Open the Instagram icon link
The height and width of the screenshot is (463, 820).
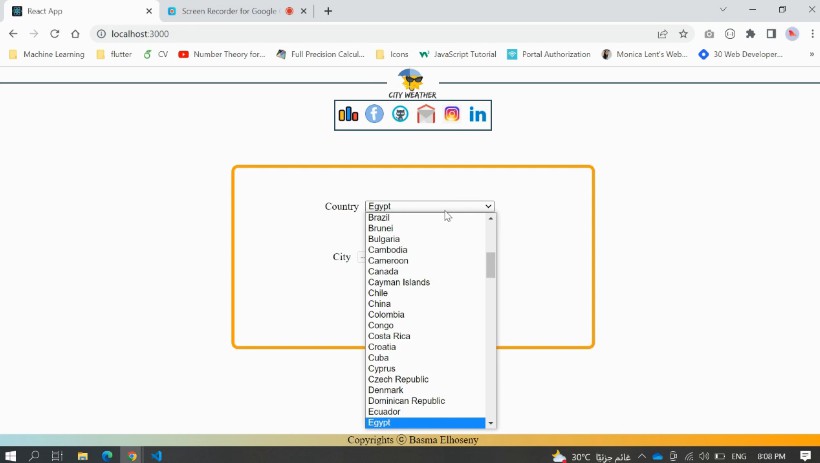[x=452, y=114]
